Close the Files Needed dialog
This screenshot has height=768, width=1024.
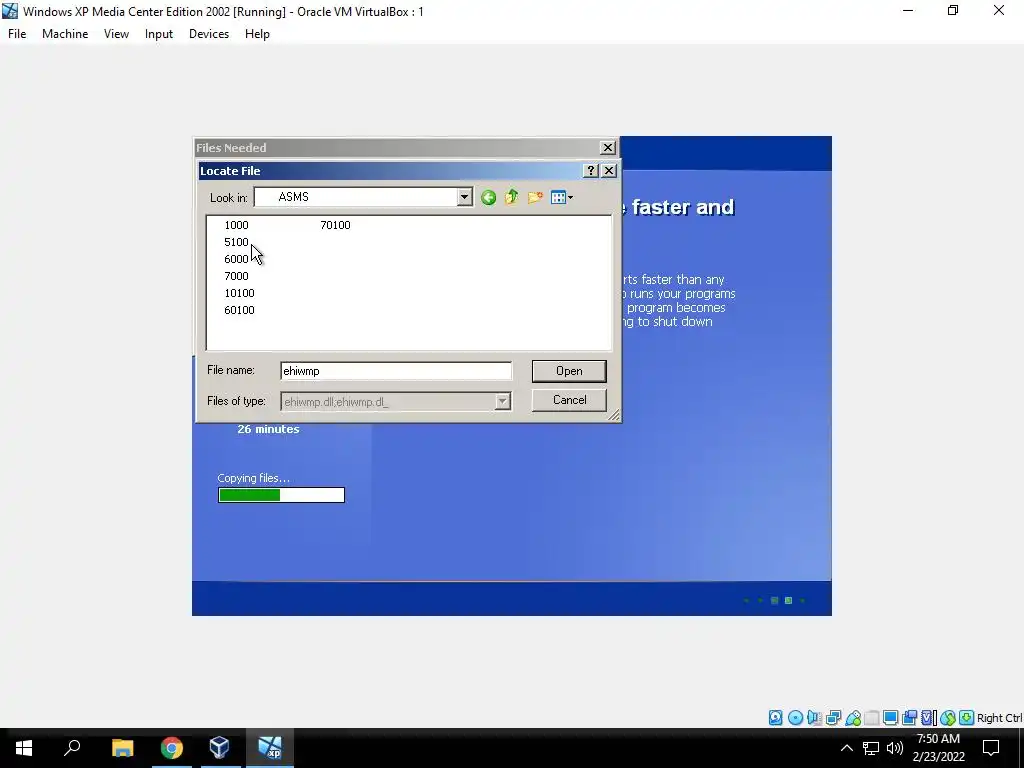[607, 148]
